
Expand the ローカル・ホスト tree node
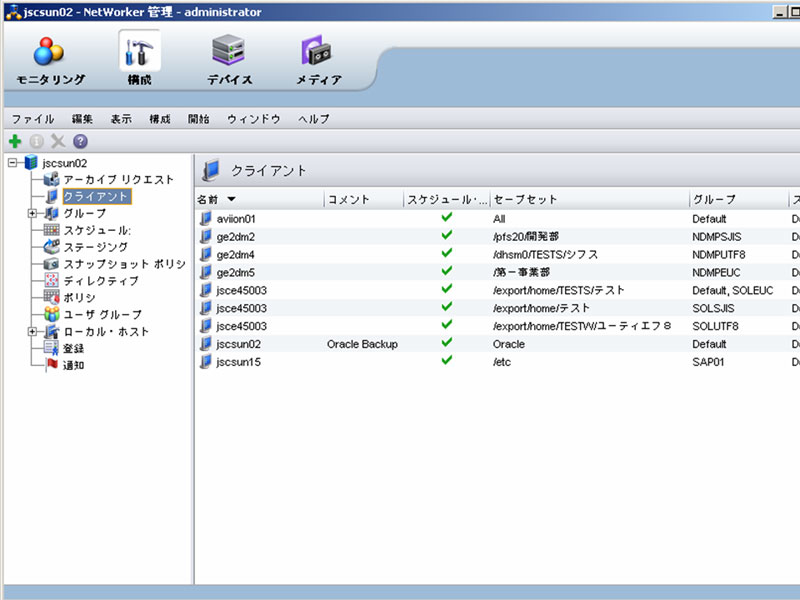(x=33, y=332)
